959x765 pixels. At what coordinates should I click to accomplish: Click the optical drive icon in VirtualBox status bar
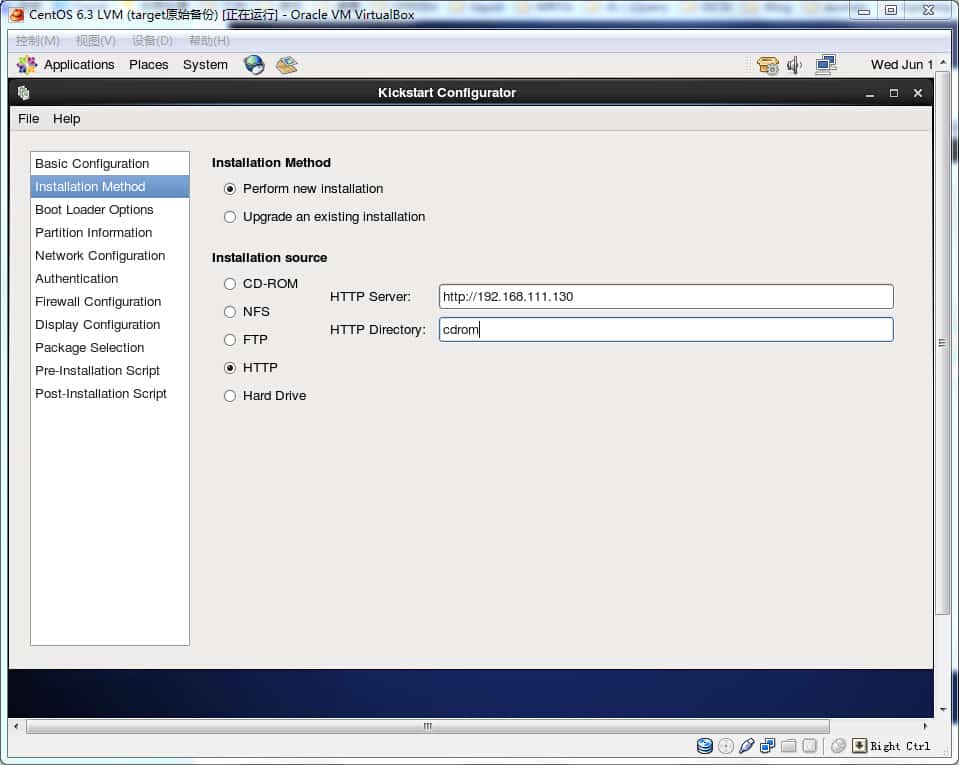(724, 745)
